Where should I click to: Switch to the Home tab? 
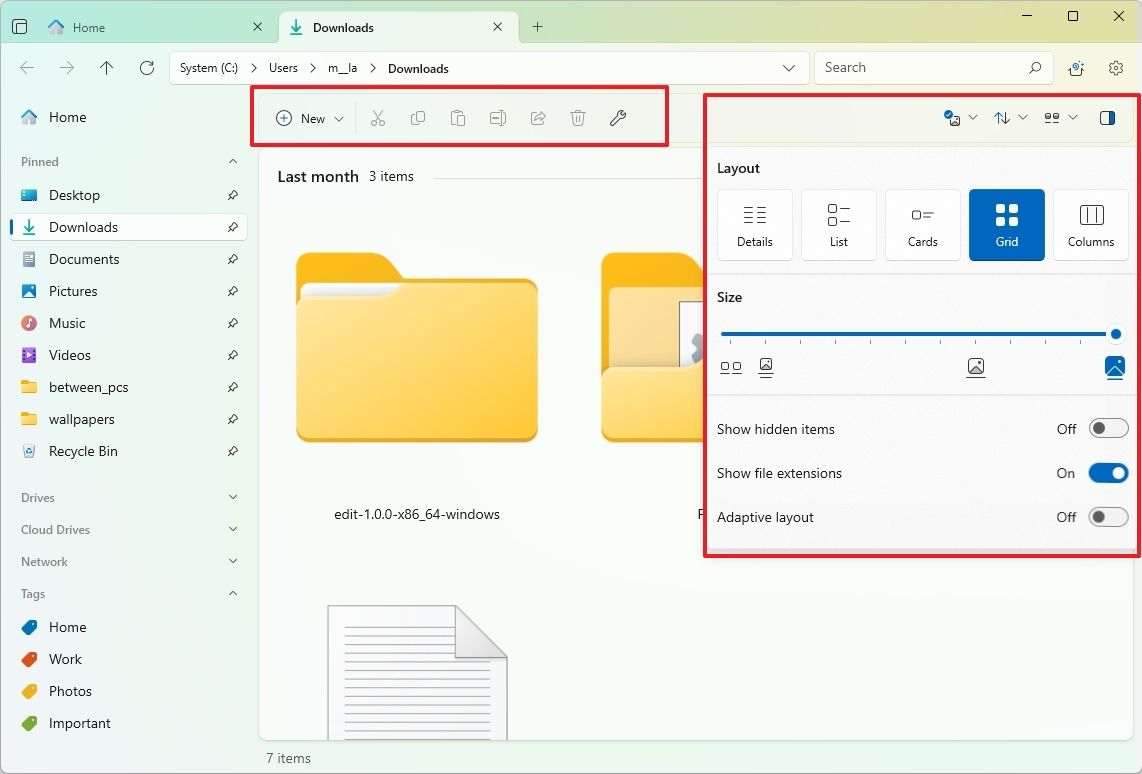tap(90, 27)
